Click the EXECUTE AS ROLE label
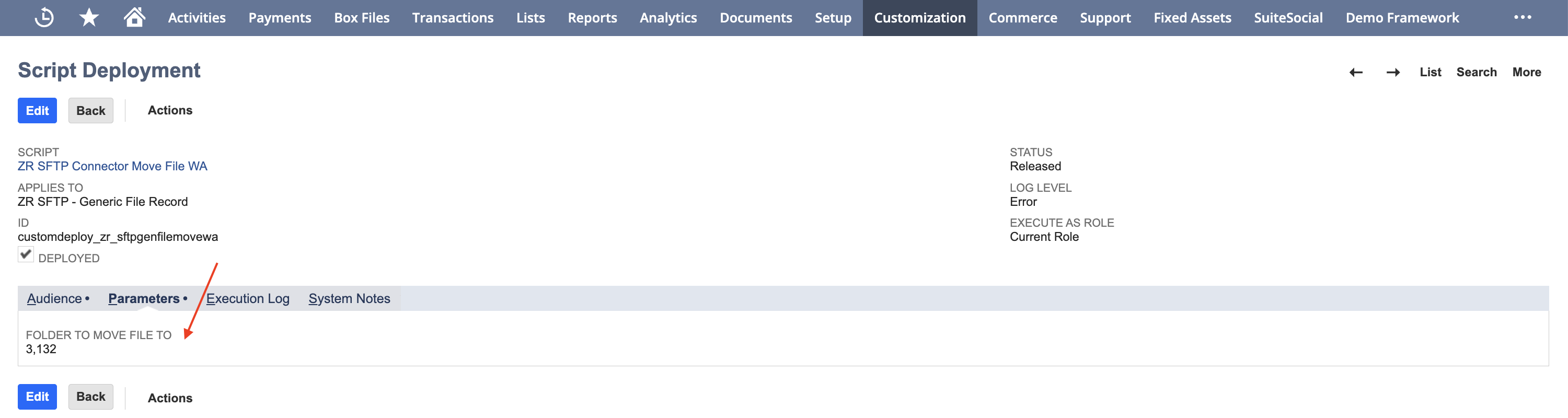 coord(1062,223)
